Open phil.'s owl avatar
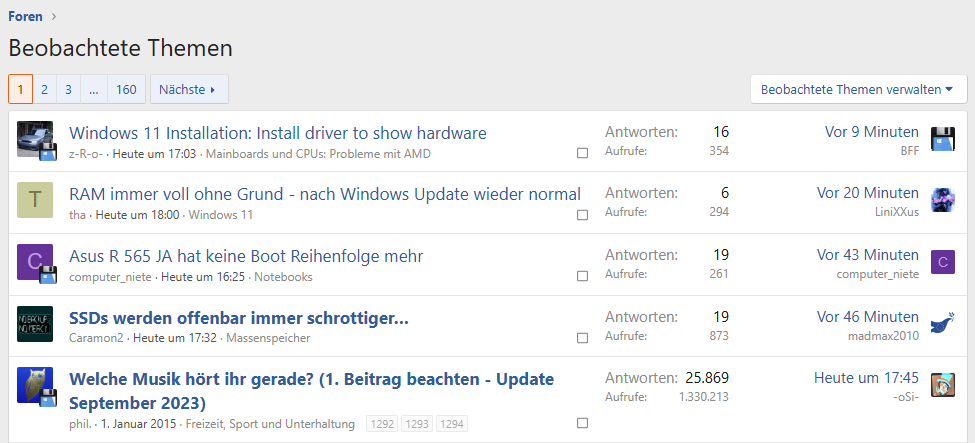This screenshot has width=975, height=443. (x=35, y=385)
